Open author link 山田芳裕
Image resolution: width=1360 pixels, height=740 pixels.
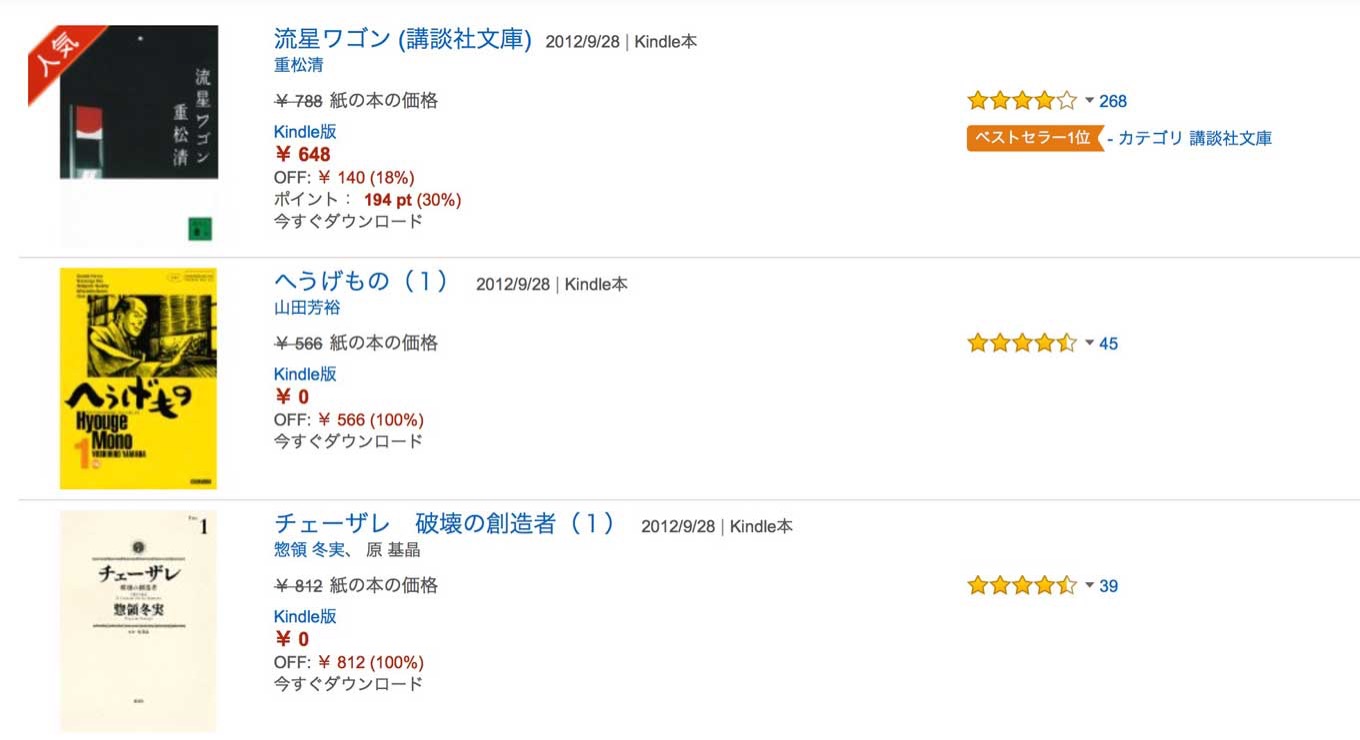[x=307, y=308]
